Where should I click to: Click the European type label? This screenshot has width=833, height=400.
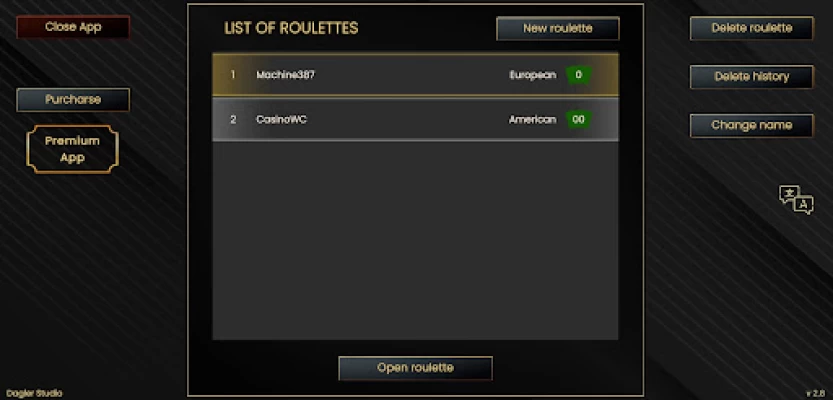(x=532, y=75)
